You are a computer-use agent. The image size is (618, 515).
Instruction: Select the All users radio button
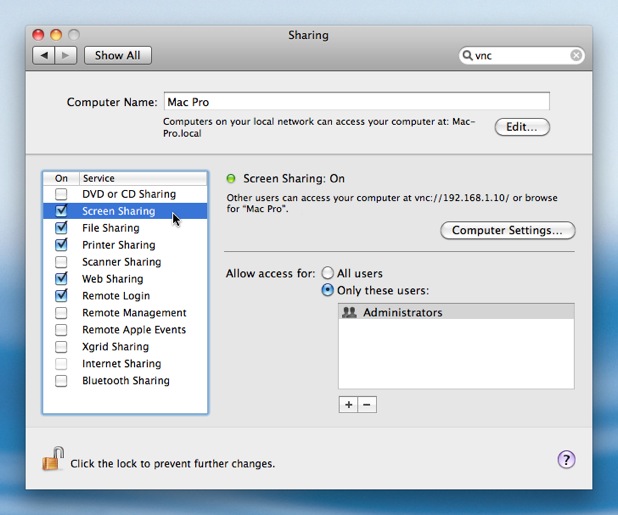328,273
